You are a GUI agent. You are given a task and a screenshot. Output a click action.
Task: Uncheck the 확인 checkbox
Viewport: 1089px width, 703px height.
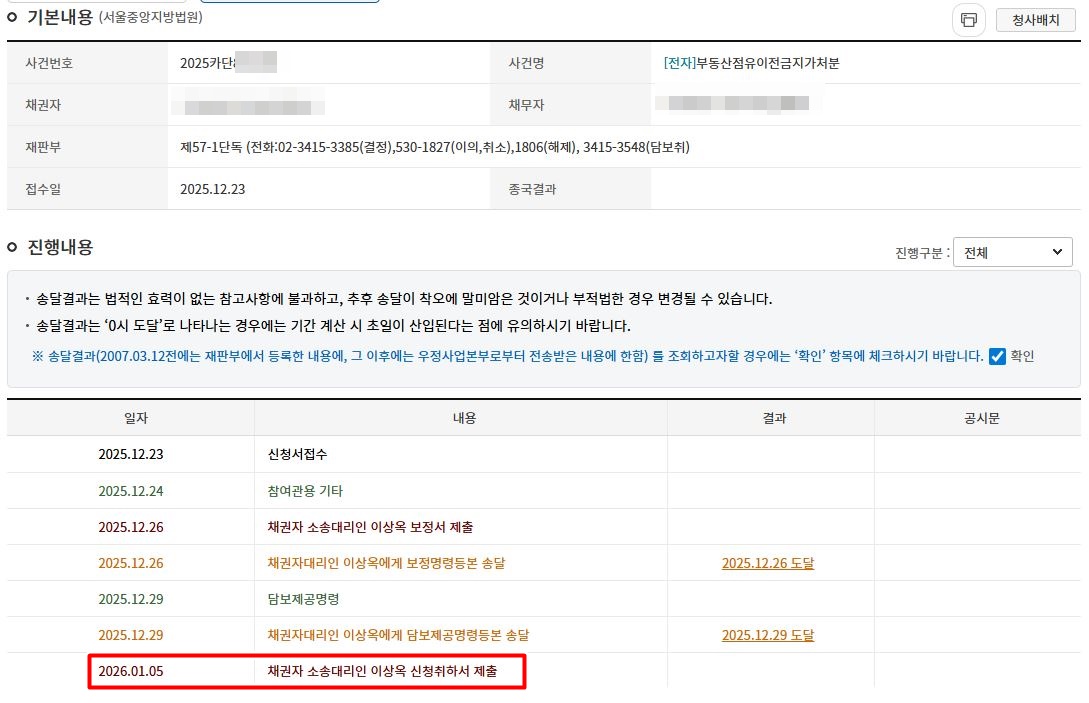point(996,356)
